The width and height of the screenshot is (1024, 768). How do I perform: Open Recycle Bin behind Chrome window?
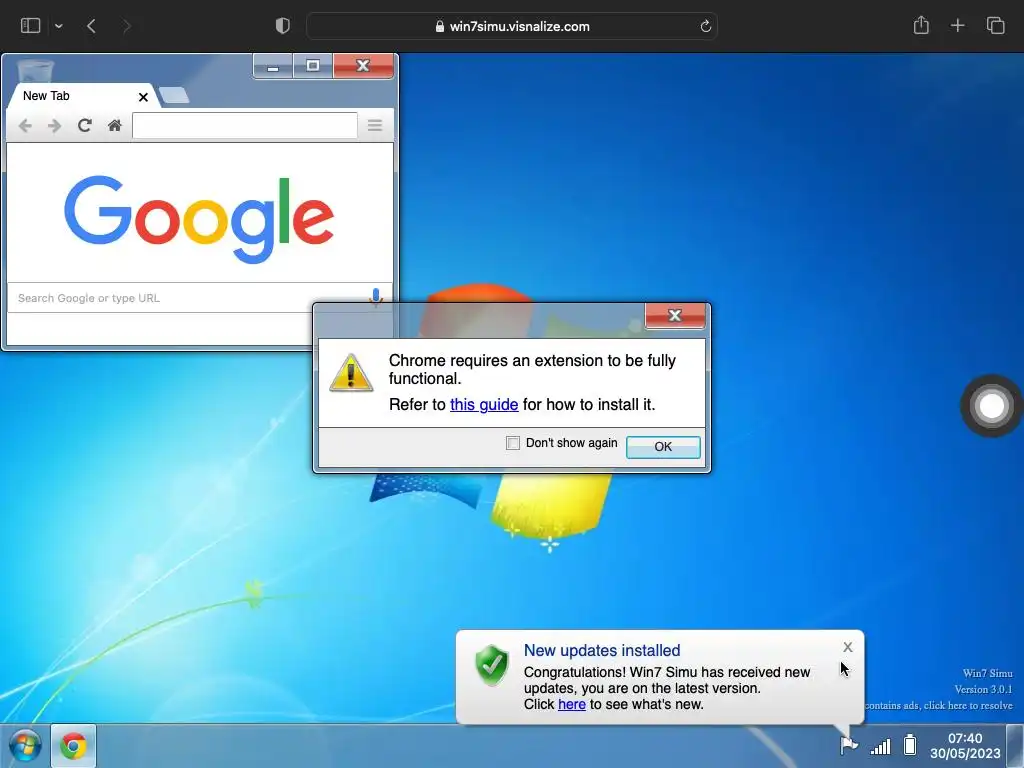click(x=35, y=70)
